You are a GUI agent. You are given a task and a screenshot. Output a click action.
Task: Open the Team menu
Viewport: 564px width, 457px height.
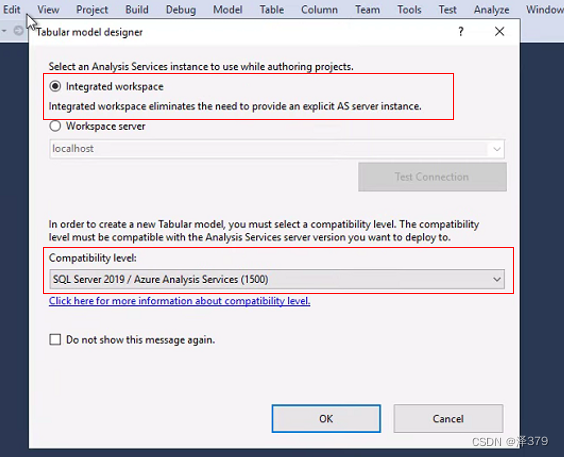(x=367, y=9)
